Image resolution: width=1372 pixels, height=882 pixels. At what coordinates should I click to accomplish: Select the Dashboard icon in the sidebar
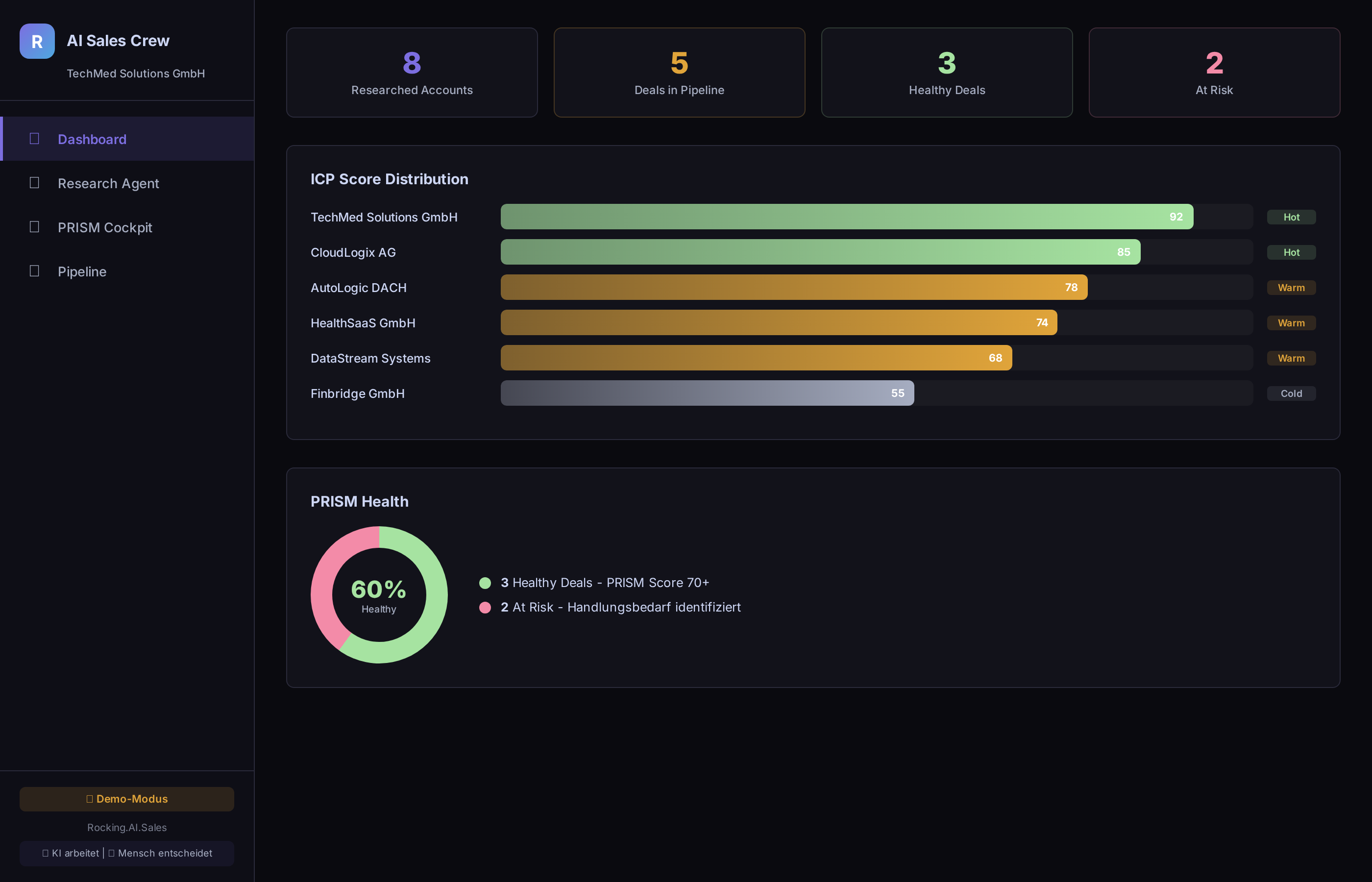[35, 138]
